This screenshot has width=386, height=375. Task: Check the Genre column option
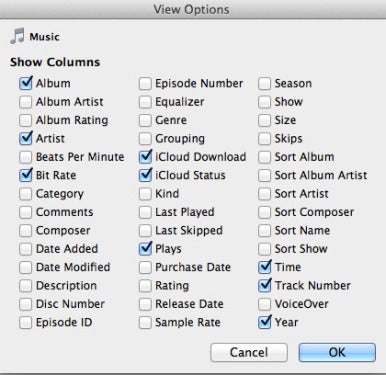click(145, 120)
